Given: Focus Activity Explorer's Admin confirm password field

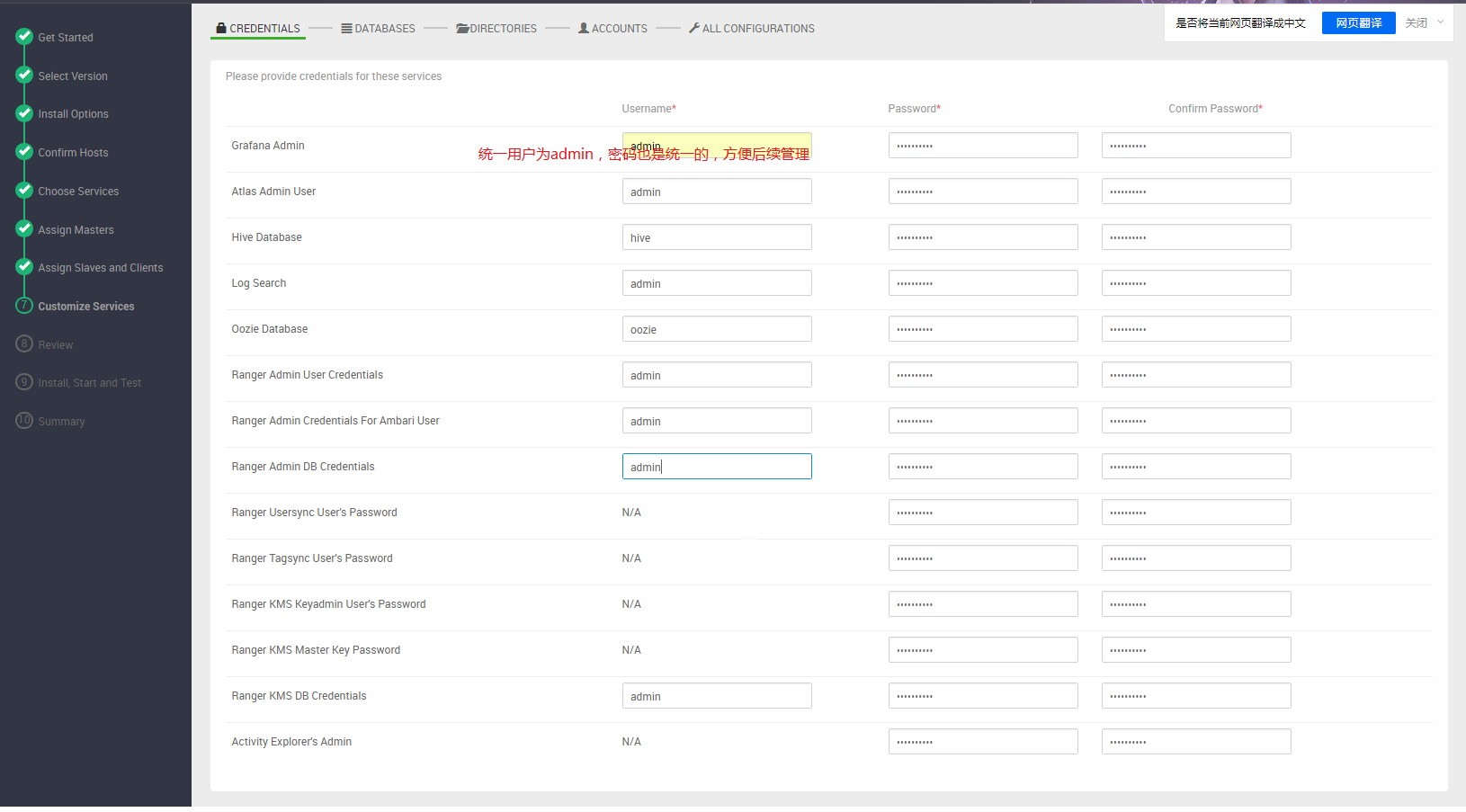Looking at the screenshot, I should 1196,742.
